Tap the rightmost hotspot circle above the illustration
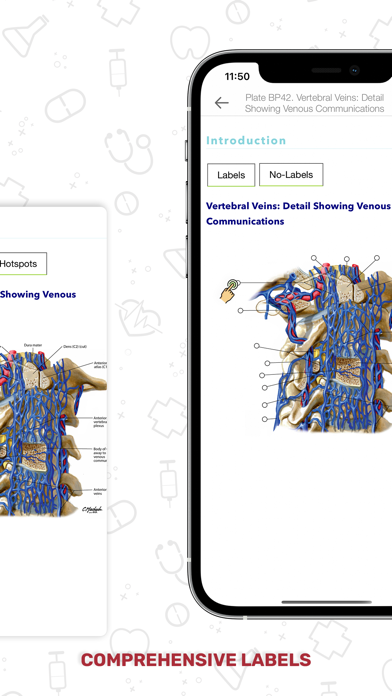Viewport: 392px width, 696px height. pyautogui.click(x=377, y=257)
